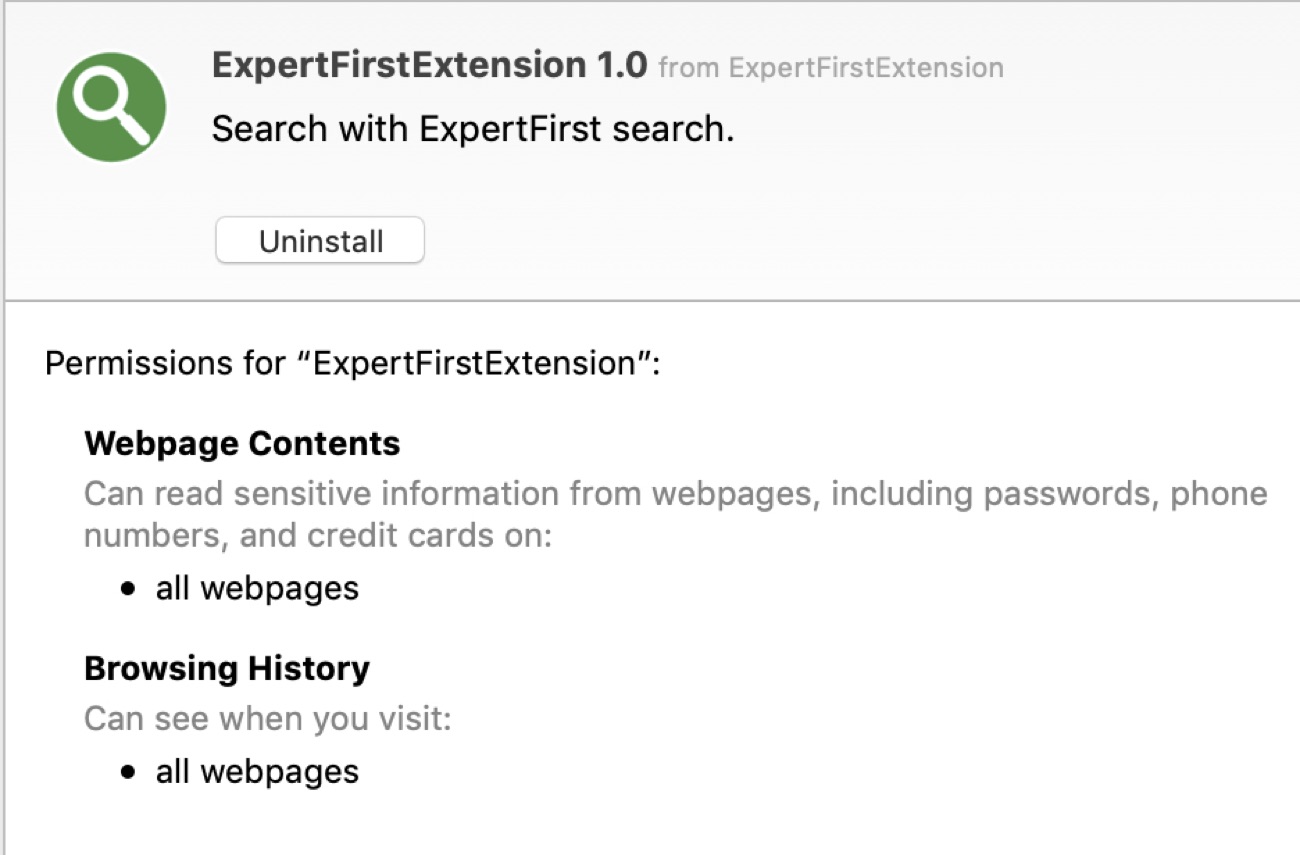The width and height of the screenshot is (1300, 855).
Task: Select the Browsing History heading
Action: coord(227,668)
